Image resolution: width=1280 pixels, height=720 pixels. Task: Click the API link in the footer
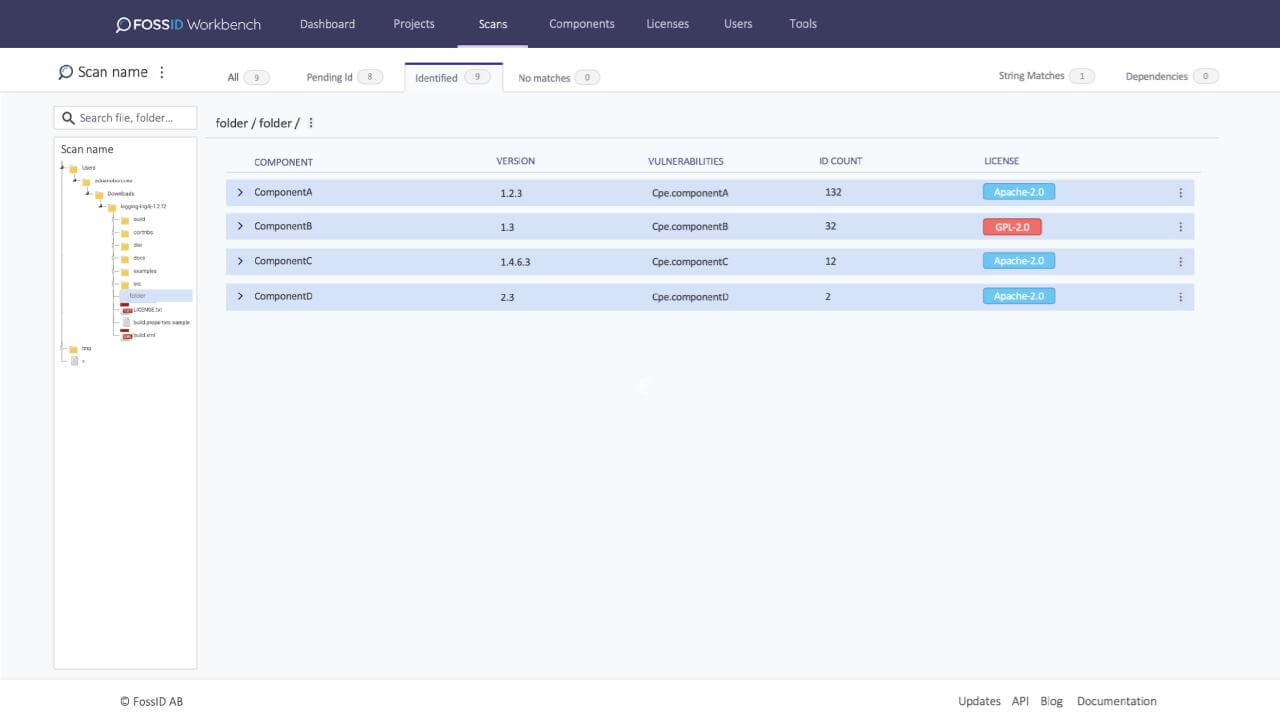pos(1020,701)
